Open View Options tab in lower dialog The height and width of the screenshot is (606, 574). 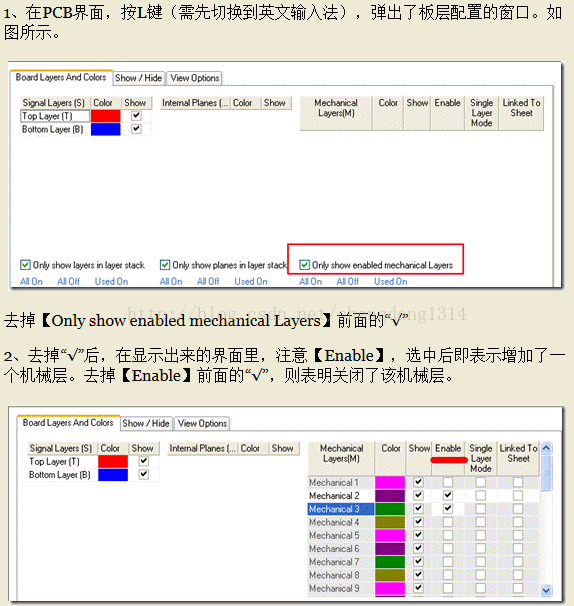(x=202, y=424)
